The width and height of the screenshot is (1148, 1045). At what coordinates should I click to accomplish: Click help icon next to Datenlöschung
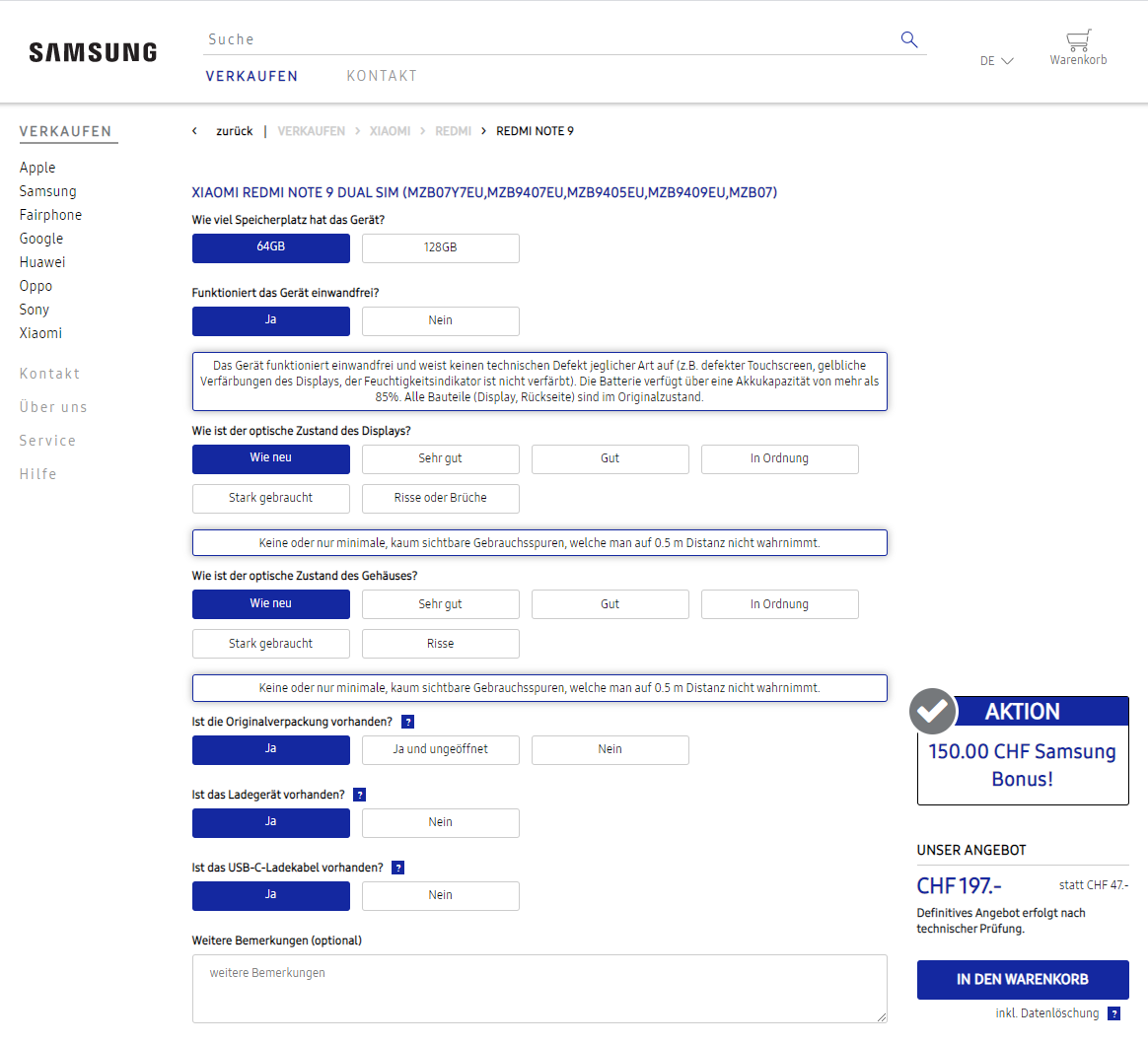point(1113,1013)
